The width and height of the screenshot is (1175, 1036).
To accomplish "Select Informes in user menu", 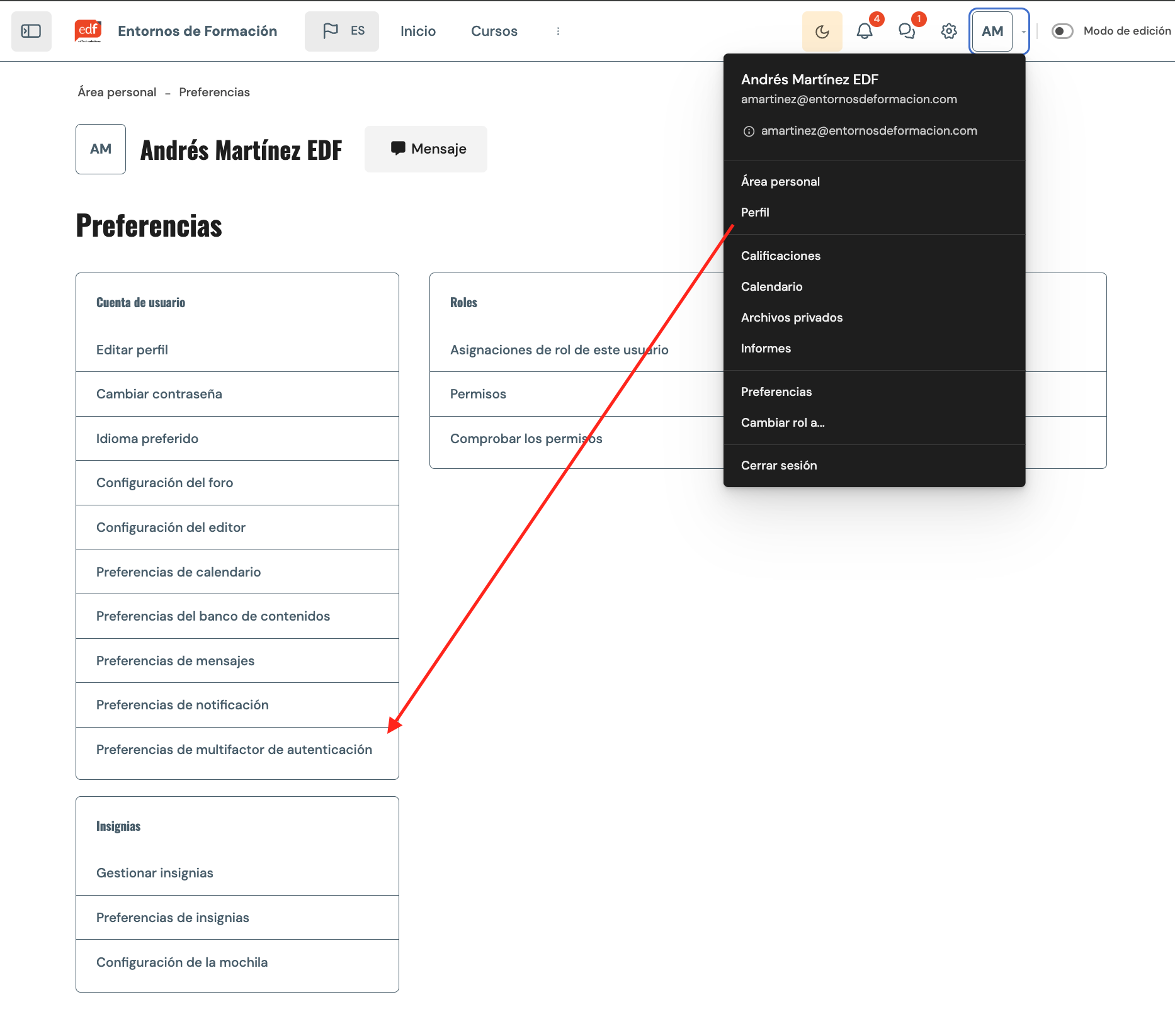I will [874, 348].
